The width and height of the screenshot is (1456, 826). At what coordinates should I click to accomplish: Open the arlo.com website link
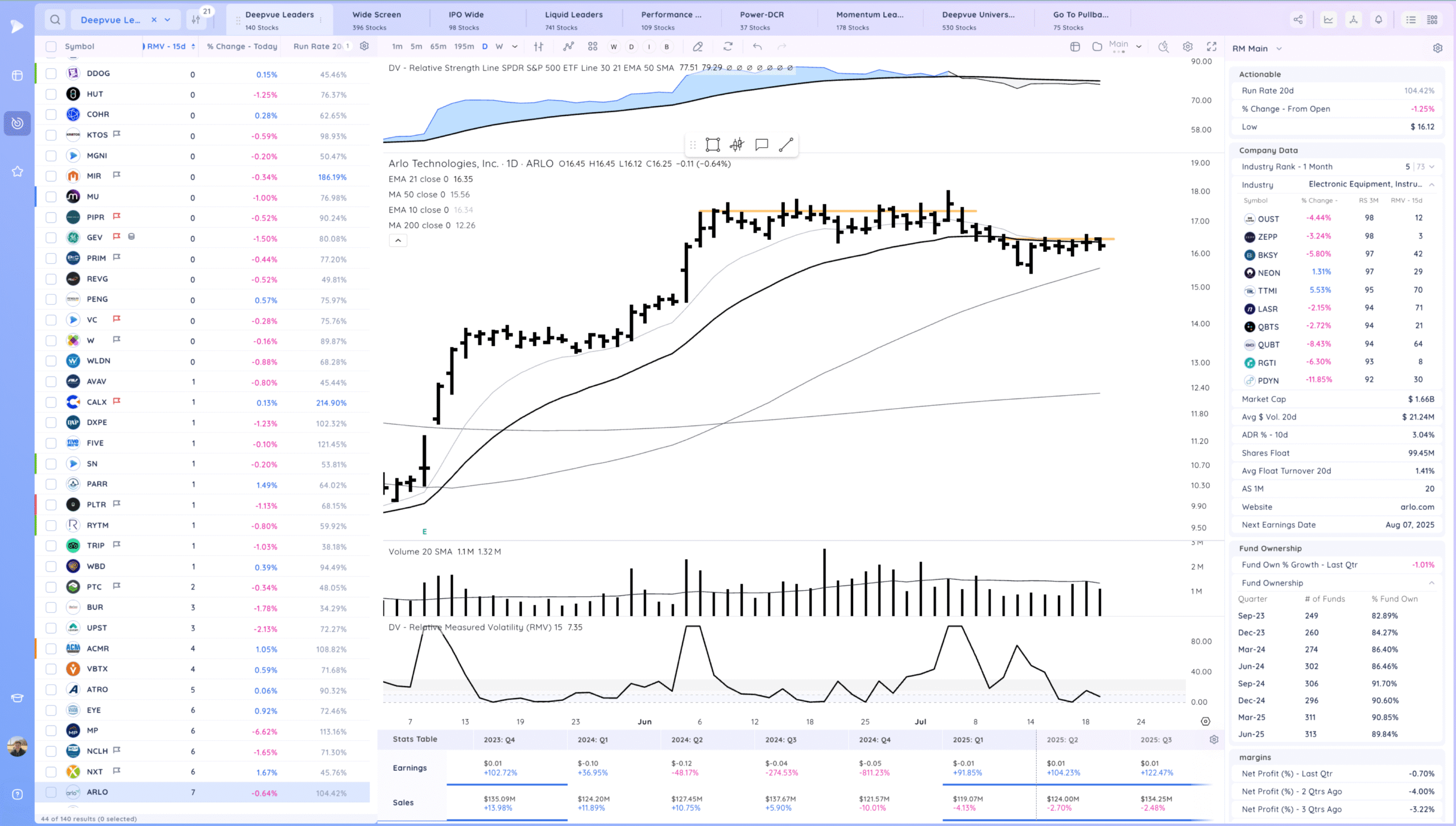1417,507
